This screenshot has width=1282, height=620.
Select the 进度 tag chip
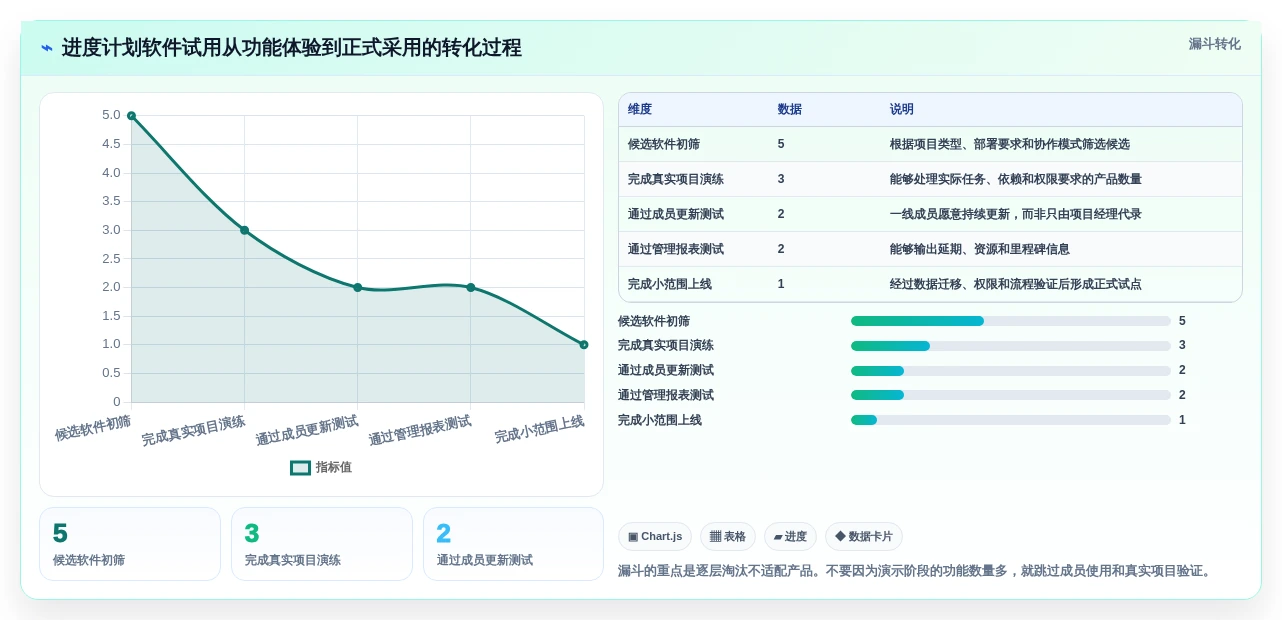(x=790, y=537)
